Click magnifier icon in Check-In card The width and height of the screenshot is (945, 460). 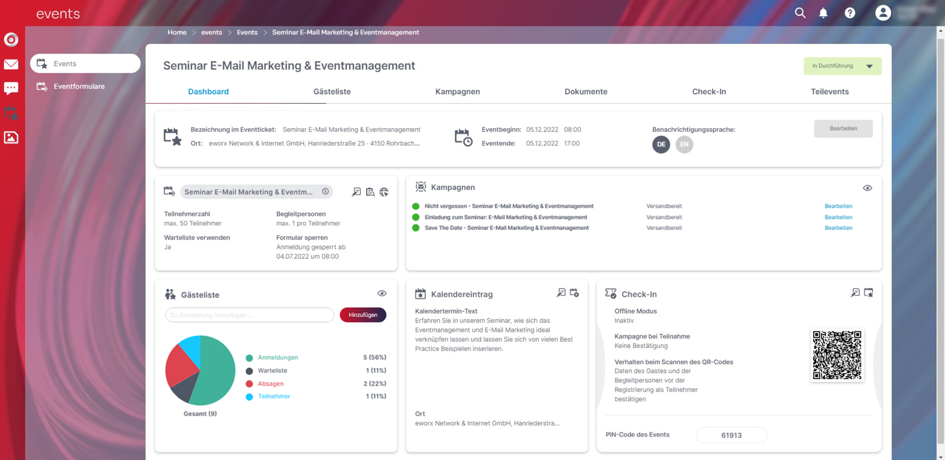pyautogui.click(x=855, y=293)
